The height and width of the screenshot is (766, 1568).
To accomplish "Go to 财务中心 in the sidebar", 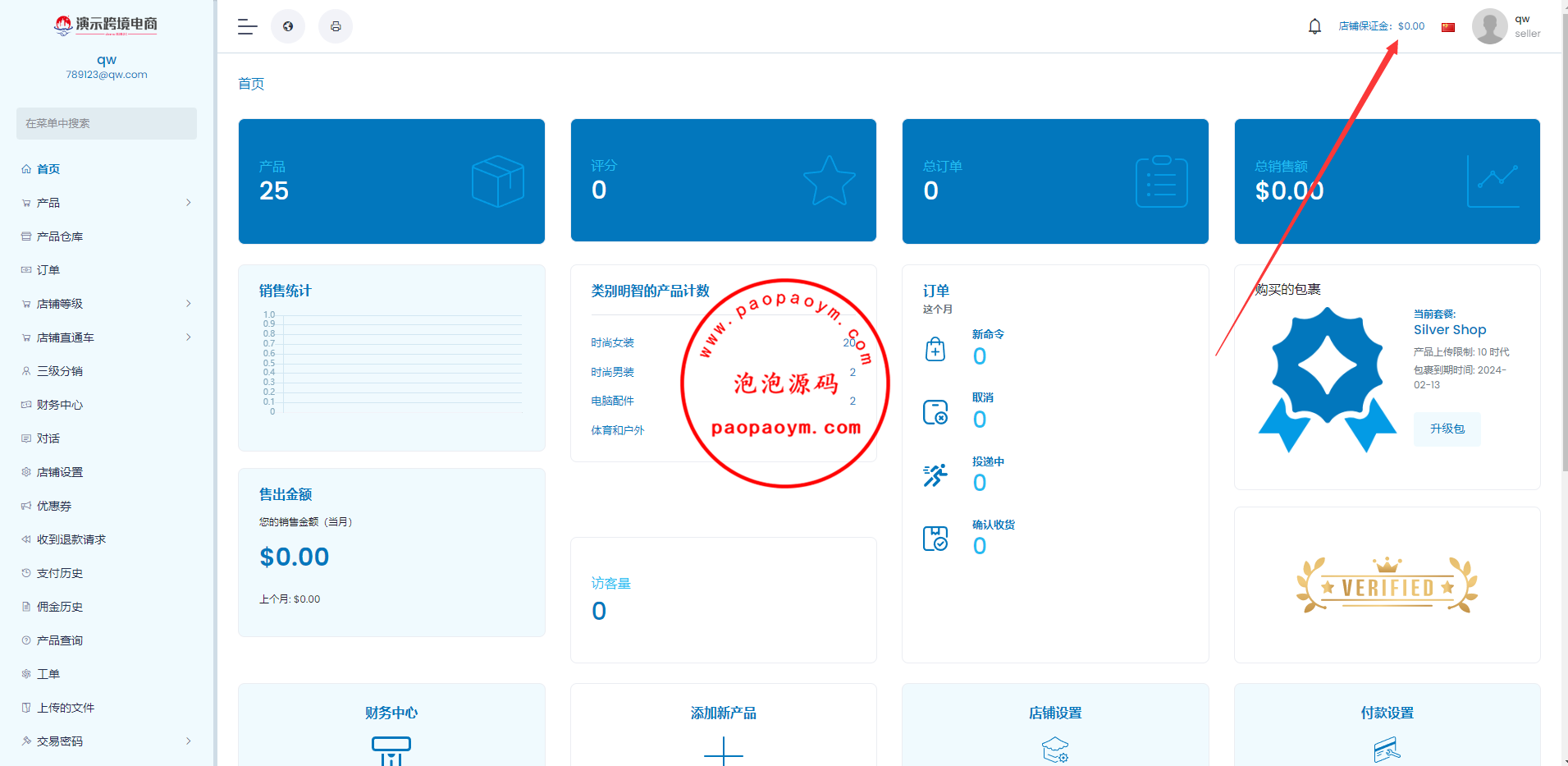I will (x=59, y=405).
